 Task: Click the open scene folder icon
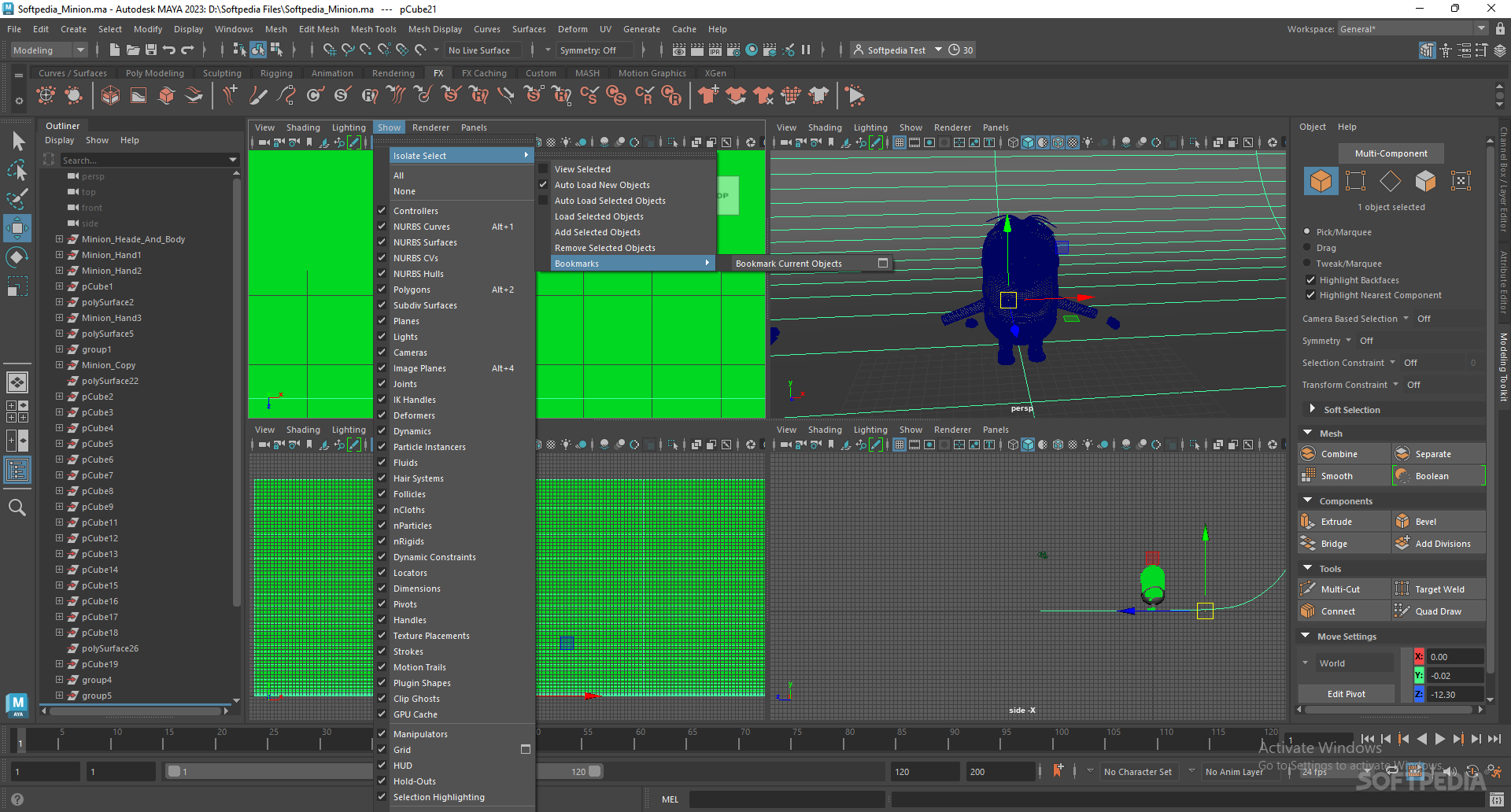[133, 50]
